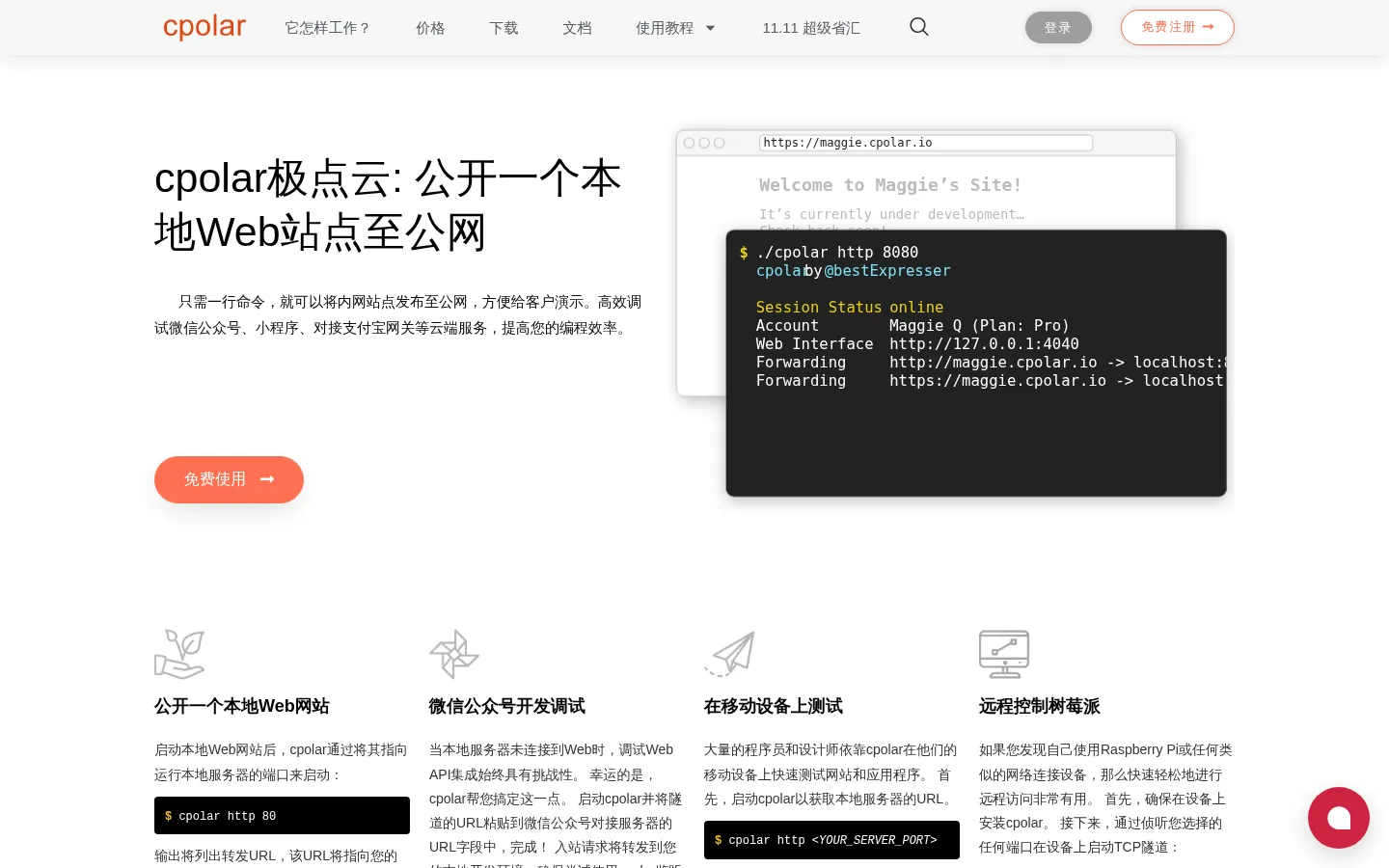Image resolution: width=1389 pixels, height=868 pixels.
Task: Click the 登录 login button
Action: tap(1058, 28)
